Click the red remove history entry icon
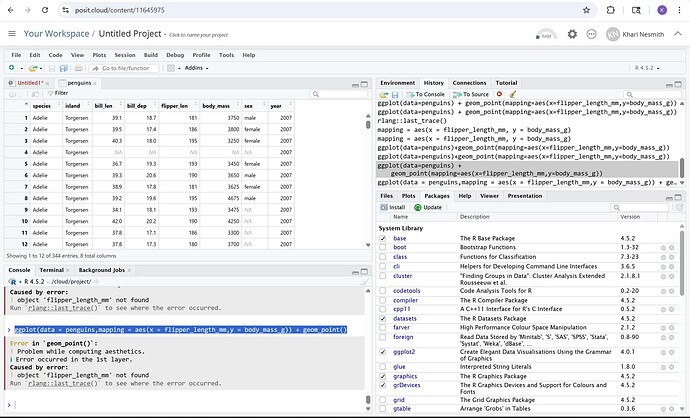The width and height of the screenshot is (690, 418). tap(500, 93)
